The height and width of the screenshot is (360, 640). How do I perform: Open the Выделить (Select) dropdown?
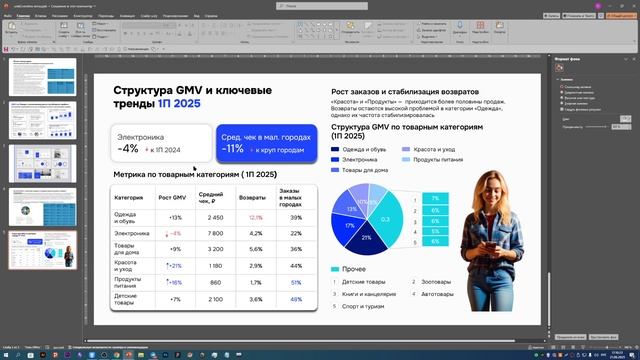pos(427,36)
